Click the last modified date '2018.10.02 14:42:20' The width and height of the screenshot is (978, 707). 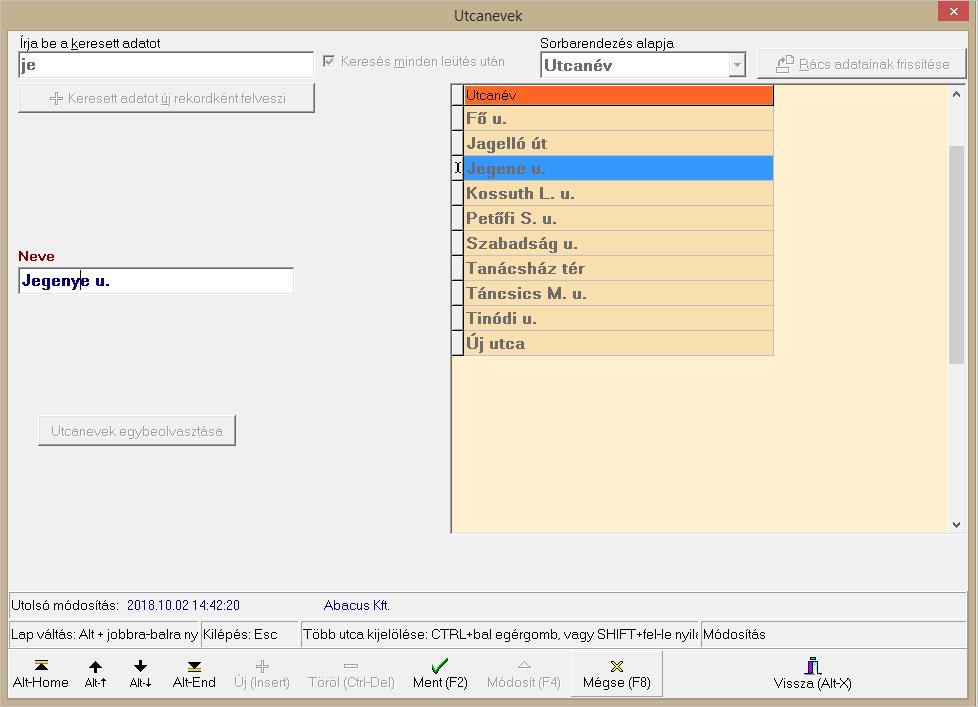pos(183,605)
